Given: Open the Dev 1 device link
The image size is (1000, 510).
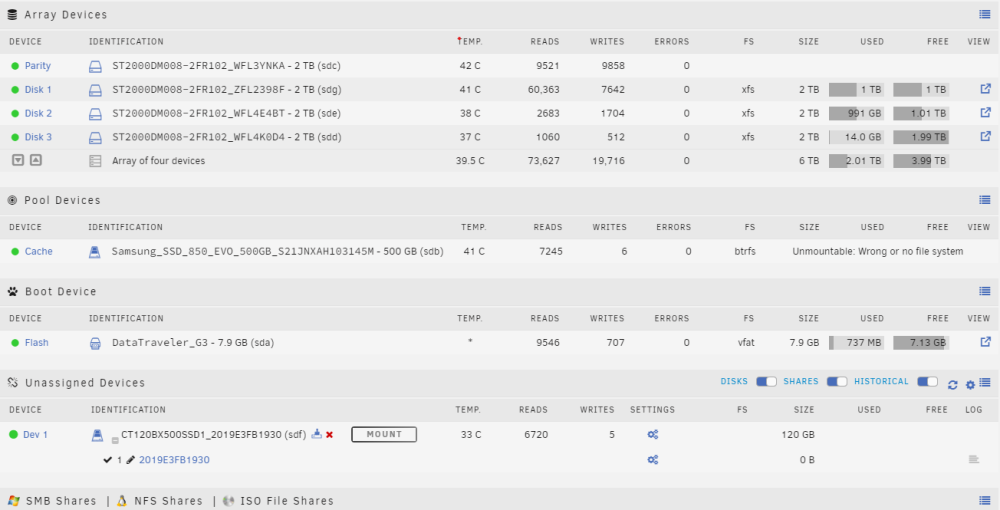Looking at the screenshot, I should [35, 435].
